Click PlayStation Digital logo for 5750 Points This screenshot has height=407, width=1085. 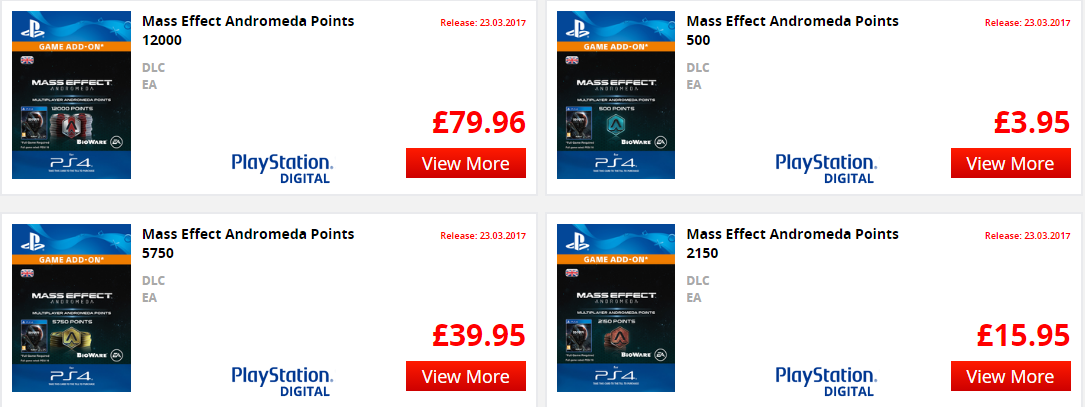pos(282,381)
